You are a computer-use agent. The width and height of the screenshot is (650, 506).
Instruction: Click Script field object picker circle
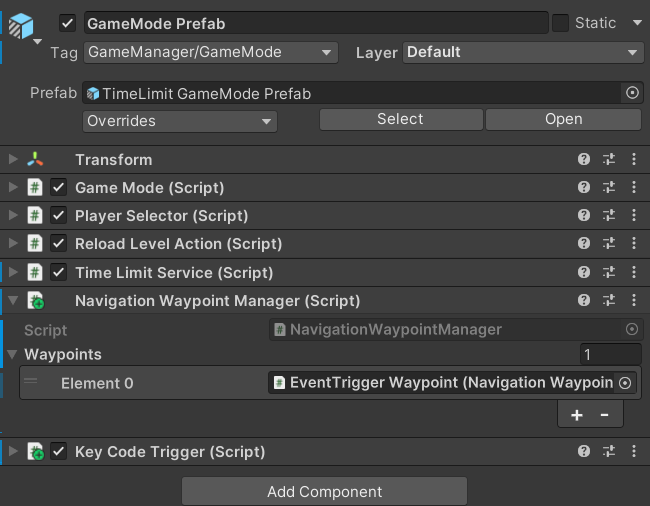click(632, 329)
